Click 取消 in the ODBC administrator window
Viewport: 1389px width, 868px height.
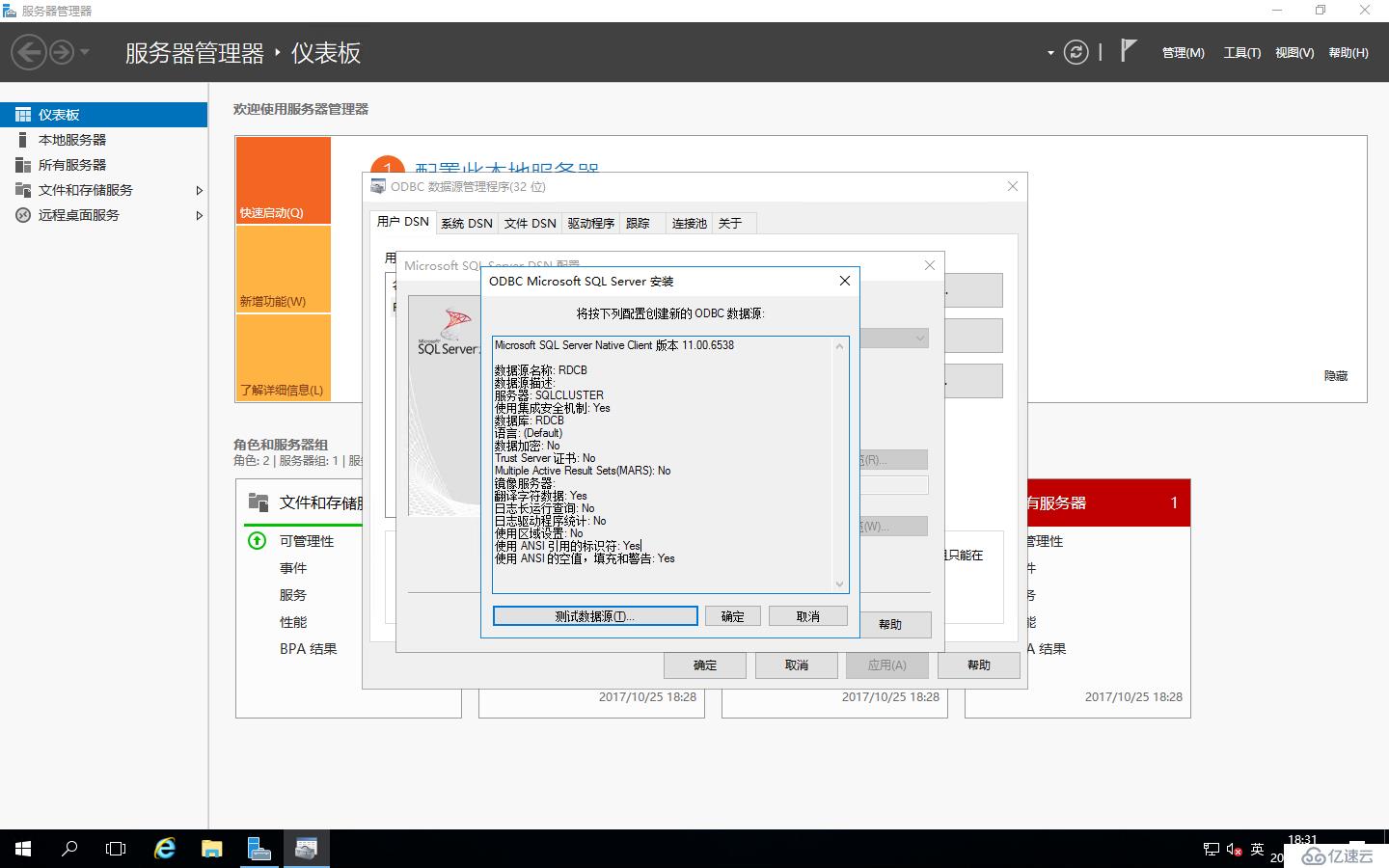pyautogui.click(x=797, y=665)
